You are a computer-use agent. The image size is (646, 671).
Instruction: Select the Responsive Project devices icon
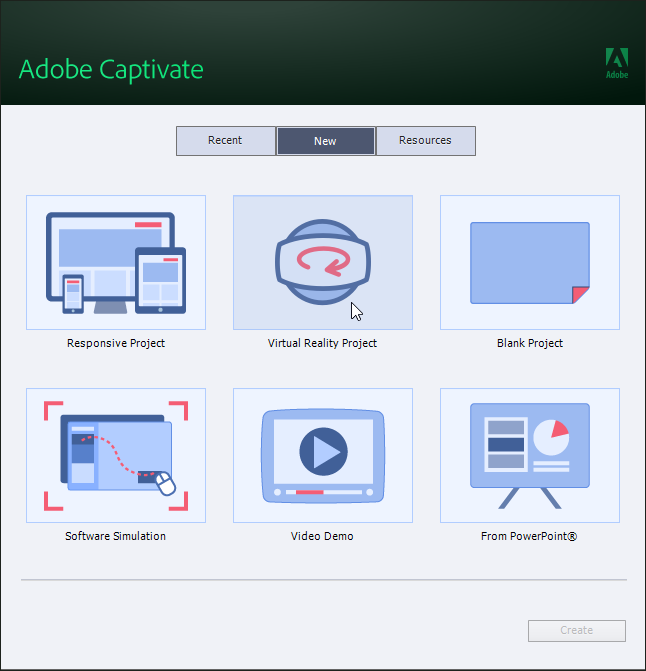(x=115, y=262)
